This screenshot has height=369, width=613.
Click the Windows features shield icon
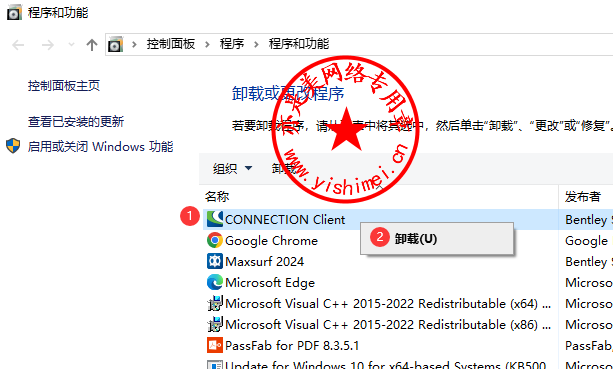point(13,146)
